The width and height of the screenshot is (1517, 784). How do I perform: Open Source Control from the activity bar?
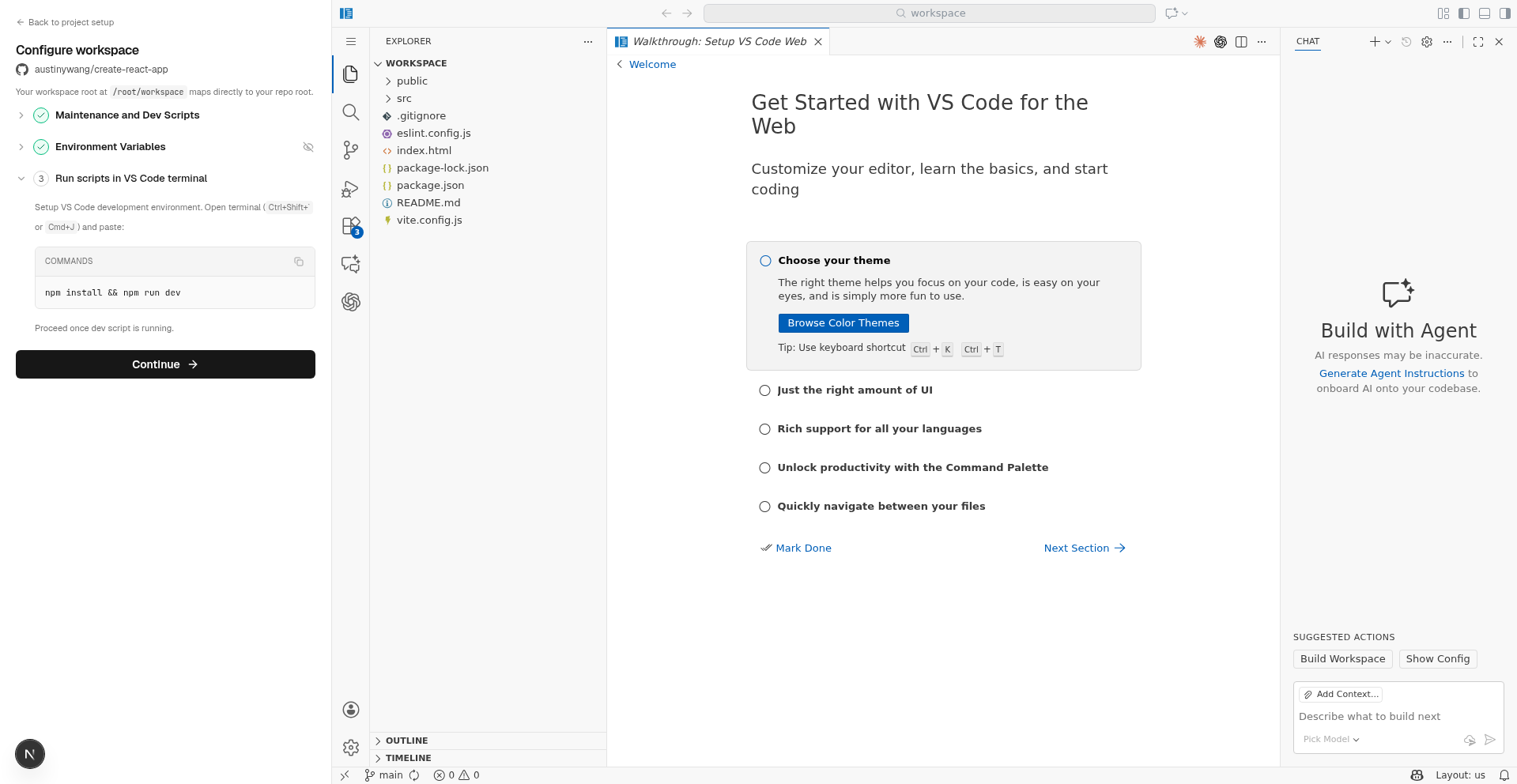coord(350,150)
